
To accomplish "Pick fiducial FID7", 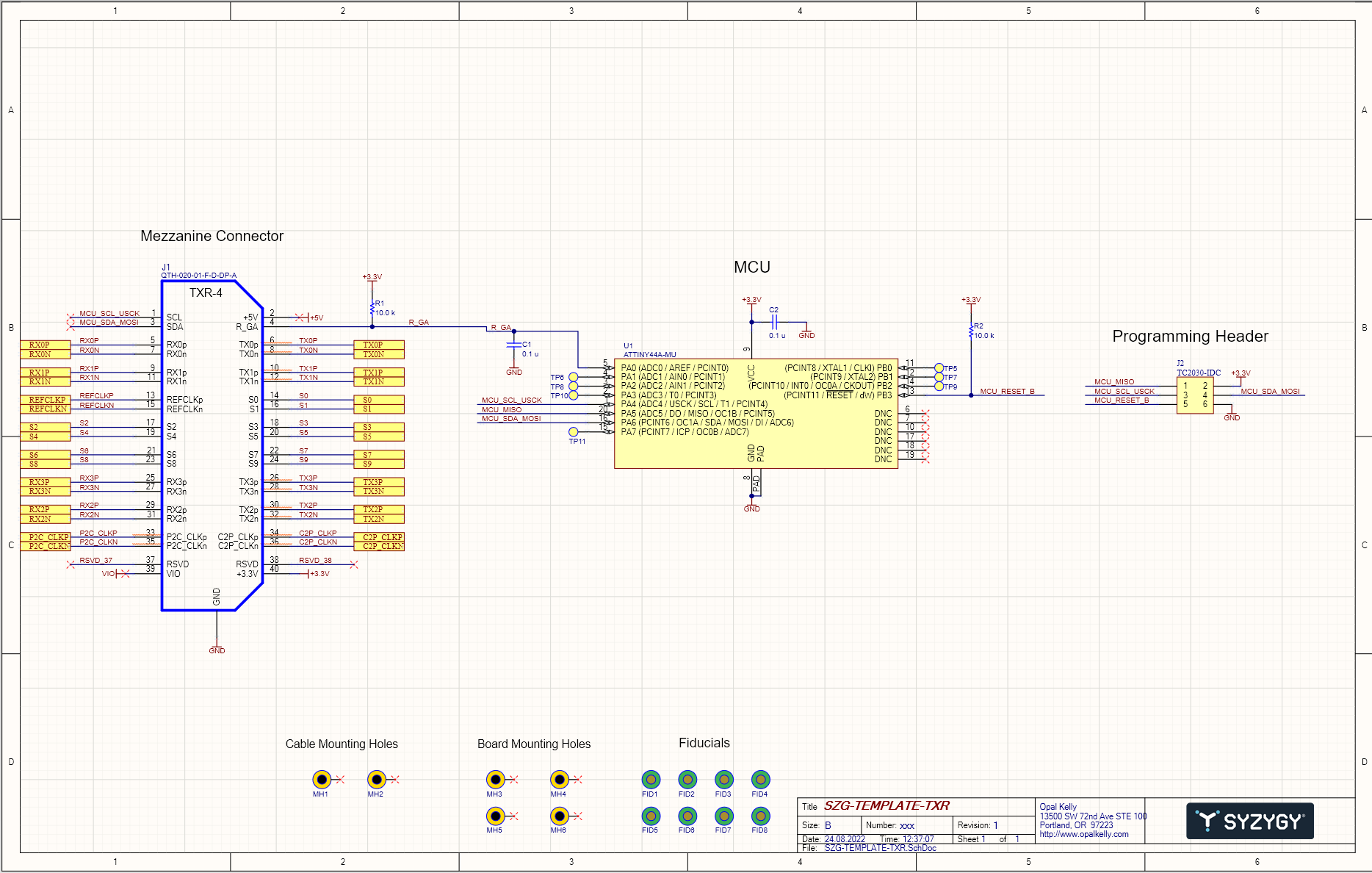I will click(x=724, y=816).
